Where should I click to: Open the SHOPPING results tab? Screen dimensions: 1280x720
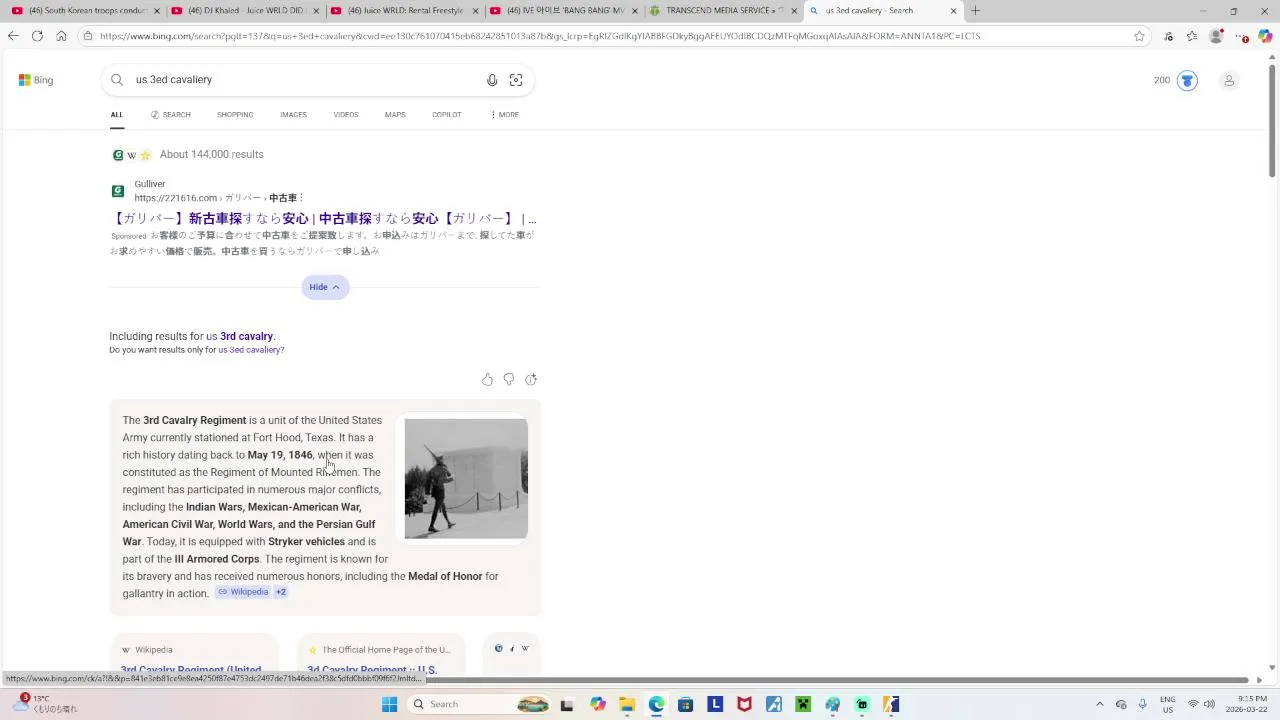point(235,115)
